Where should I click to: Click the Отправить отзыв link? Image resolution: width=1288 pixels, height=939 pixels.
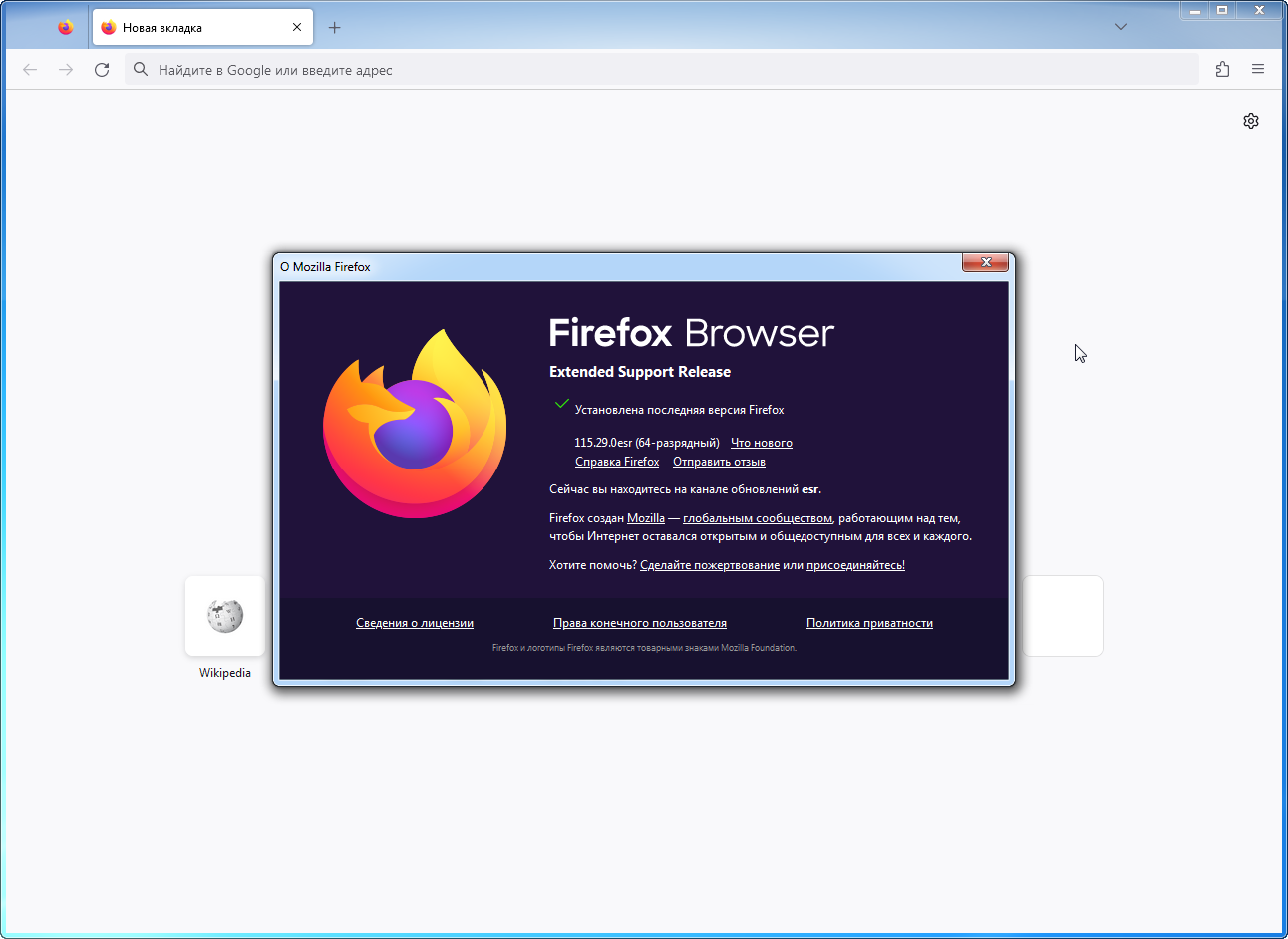tap(719, 462)
